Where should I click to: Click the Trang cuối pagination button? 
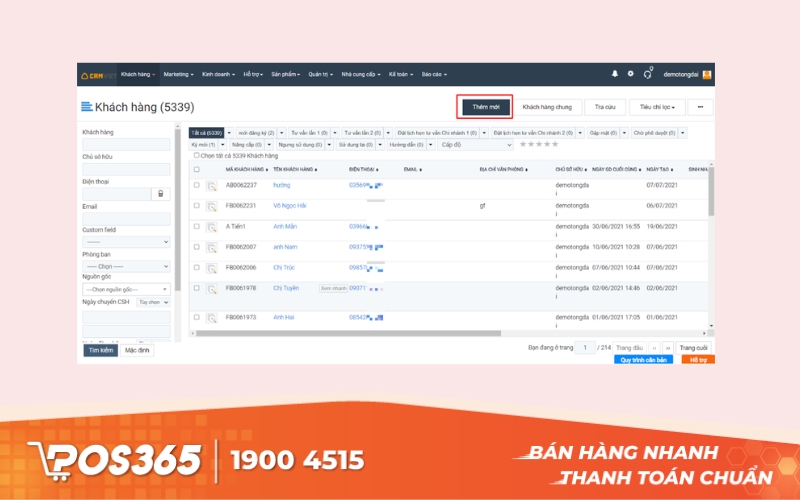(693, 348)
